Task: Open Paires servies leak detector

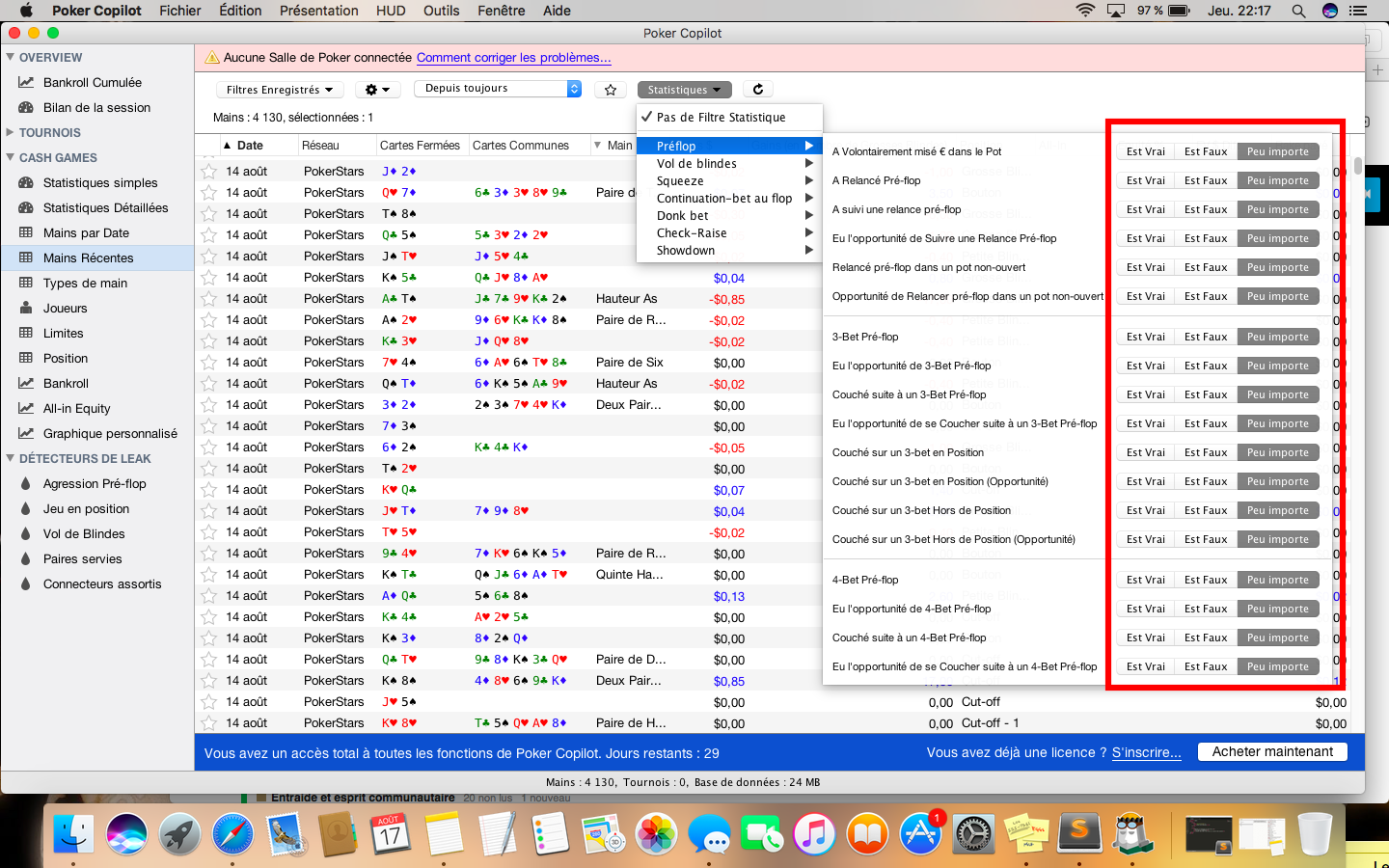Action: click(x=82, y=559)
